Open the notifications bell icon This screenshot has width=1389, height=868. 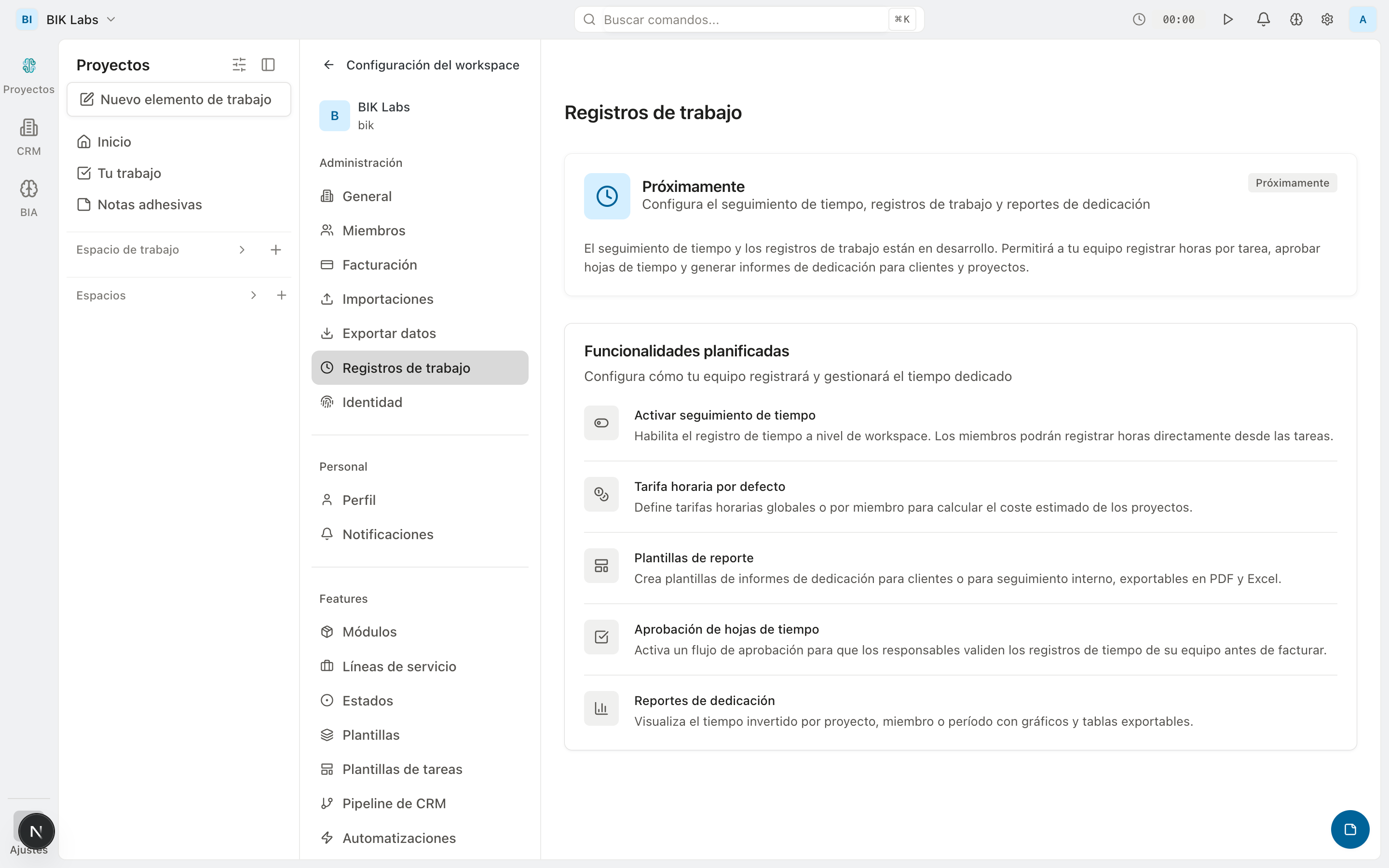[1263, 19]
